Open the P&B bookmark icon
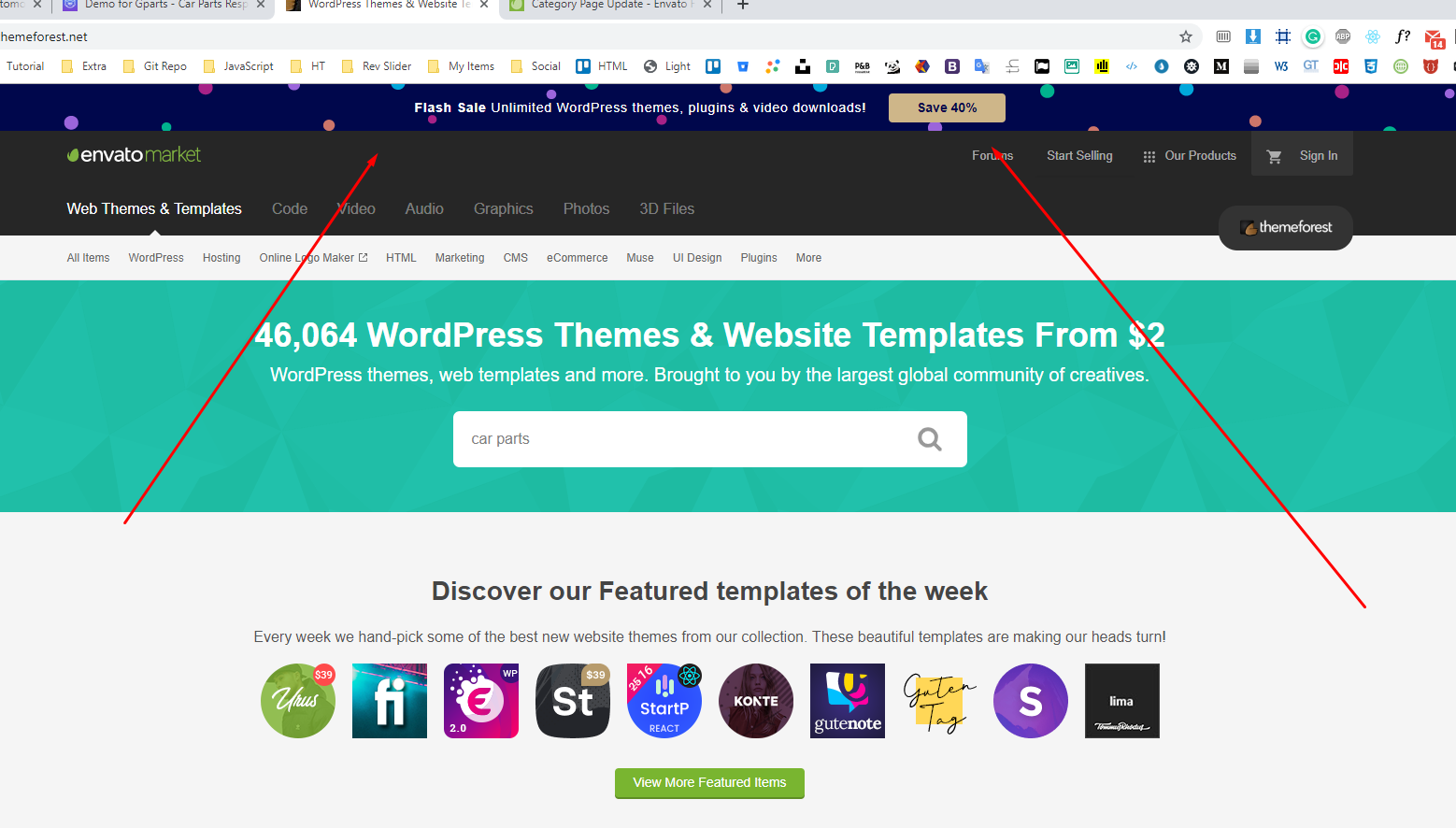Viewport: 1456px width, 828px height. tap(863, 66)
